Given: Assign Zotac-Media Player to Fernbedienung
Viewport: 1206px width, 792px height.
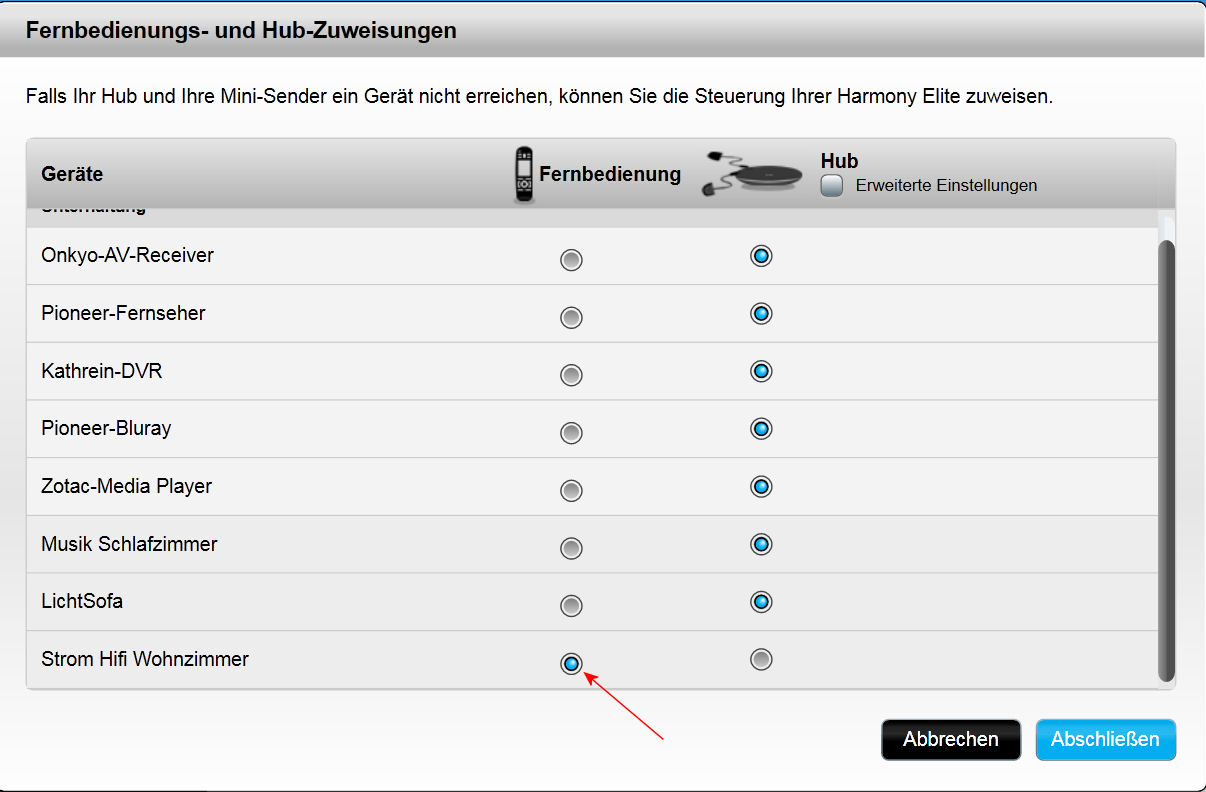Looking at the screenshot, I should point(571,491).
